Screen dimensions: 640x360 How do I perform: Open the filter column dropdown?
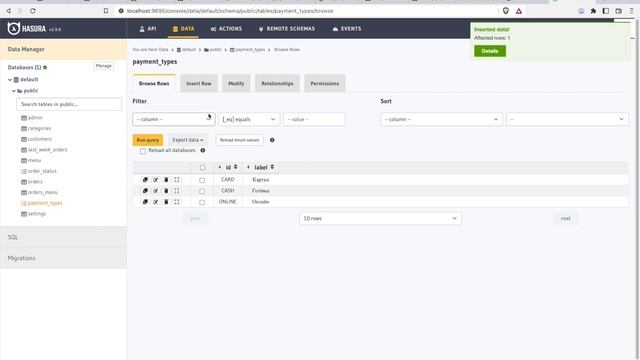(x=173, y=119)
